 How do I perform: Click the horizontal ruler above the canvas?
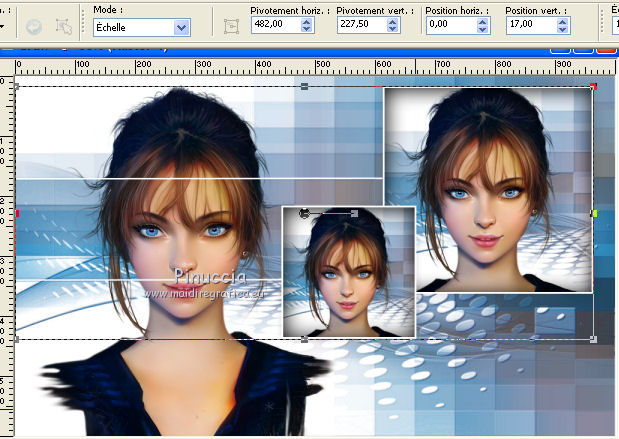[x=315, y=67]
